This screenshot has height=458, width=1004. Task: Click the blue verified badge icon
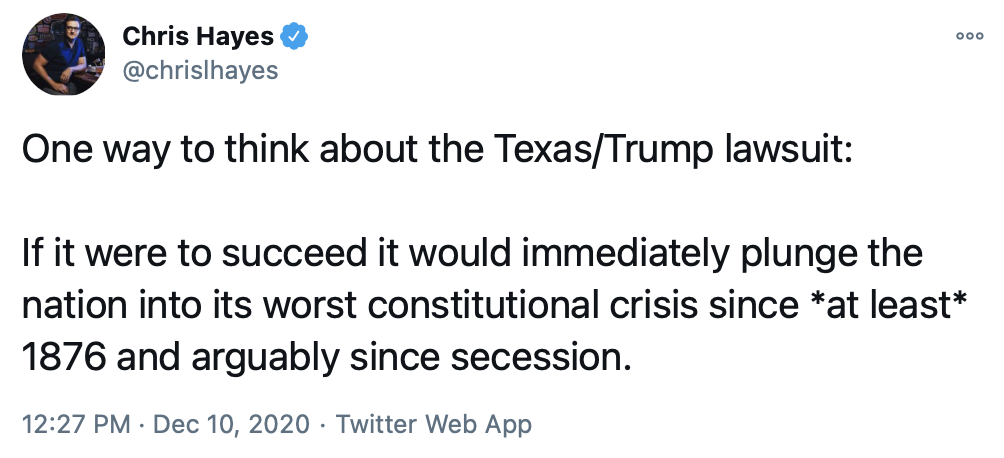[x=294, y=38]
